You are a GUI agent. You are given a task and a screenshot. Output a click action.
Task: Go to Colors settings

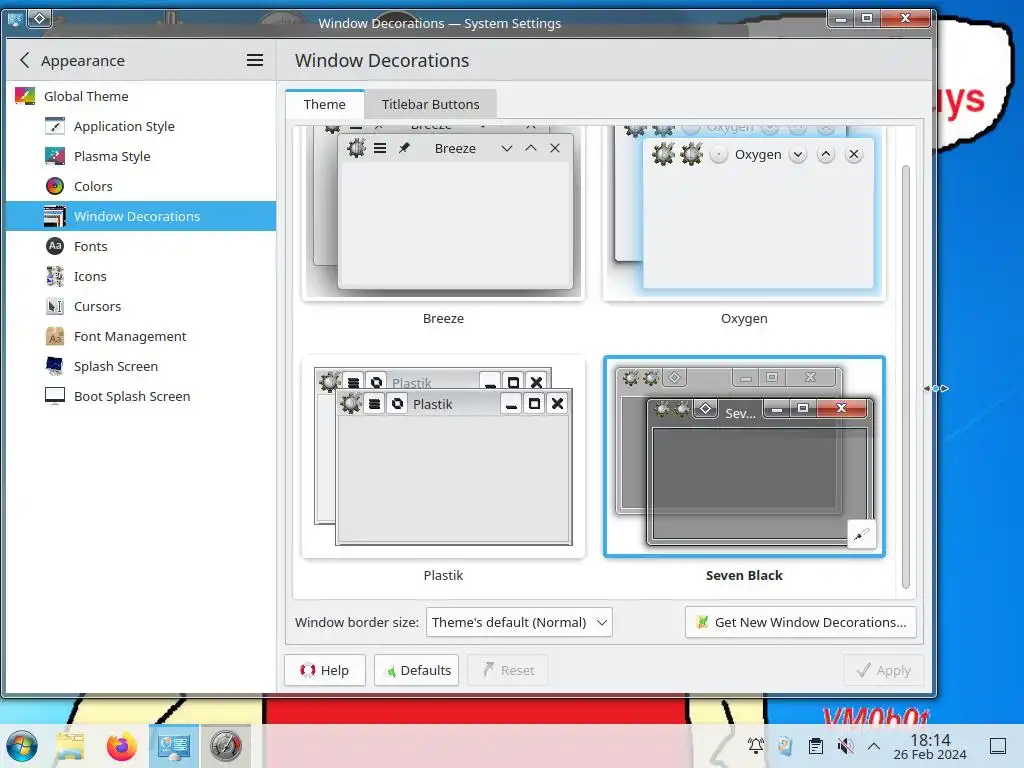(141, 186)
